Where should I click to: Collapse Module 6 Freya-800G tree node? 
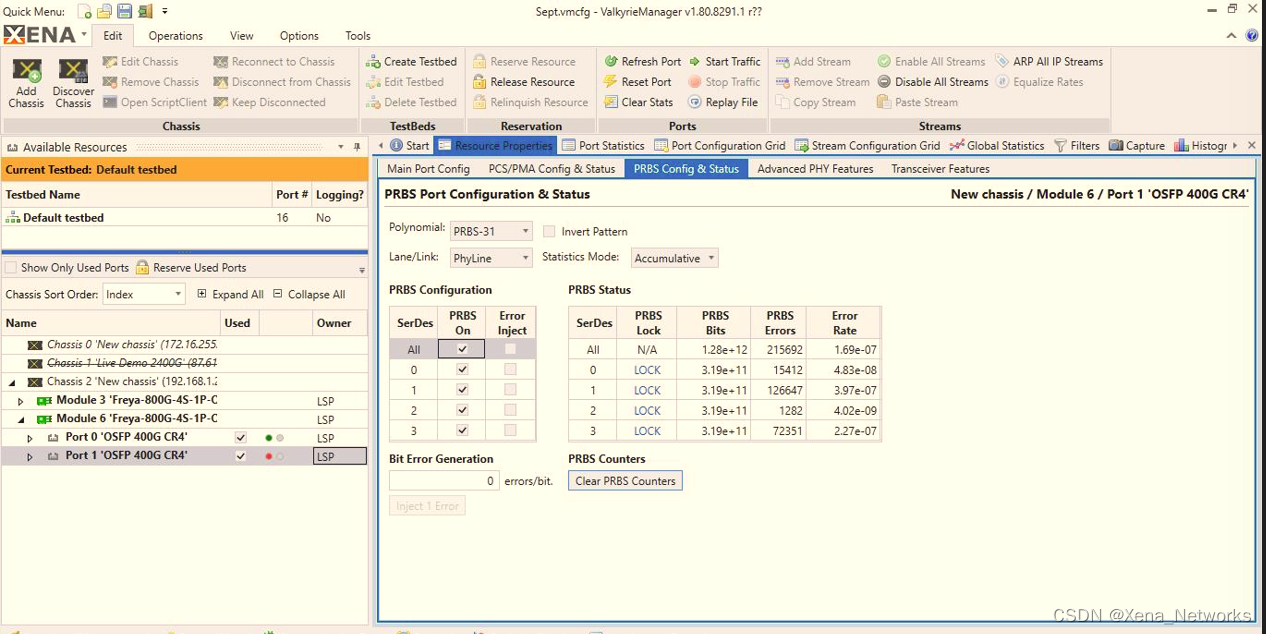pos(20,419)
